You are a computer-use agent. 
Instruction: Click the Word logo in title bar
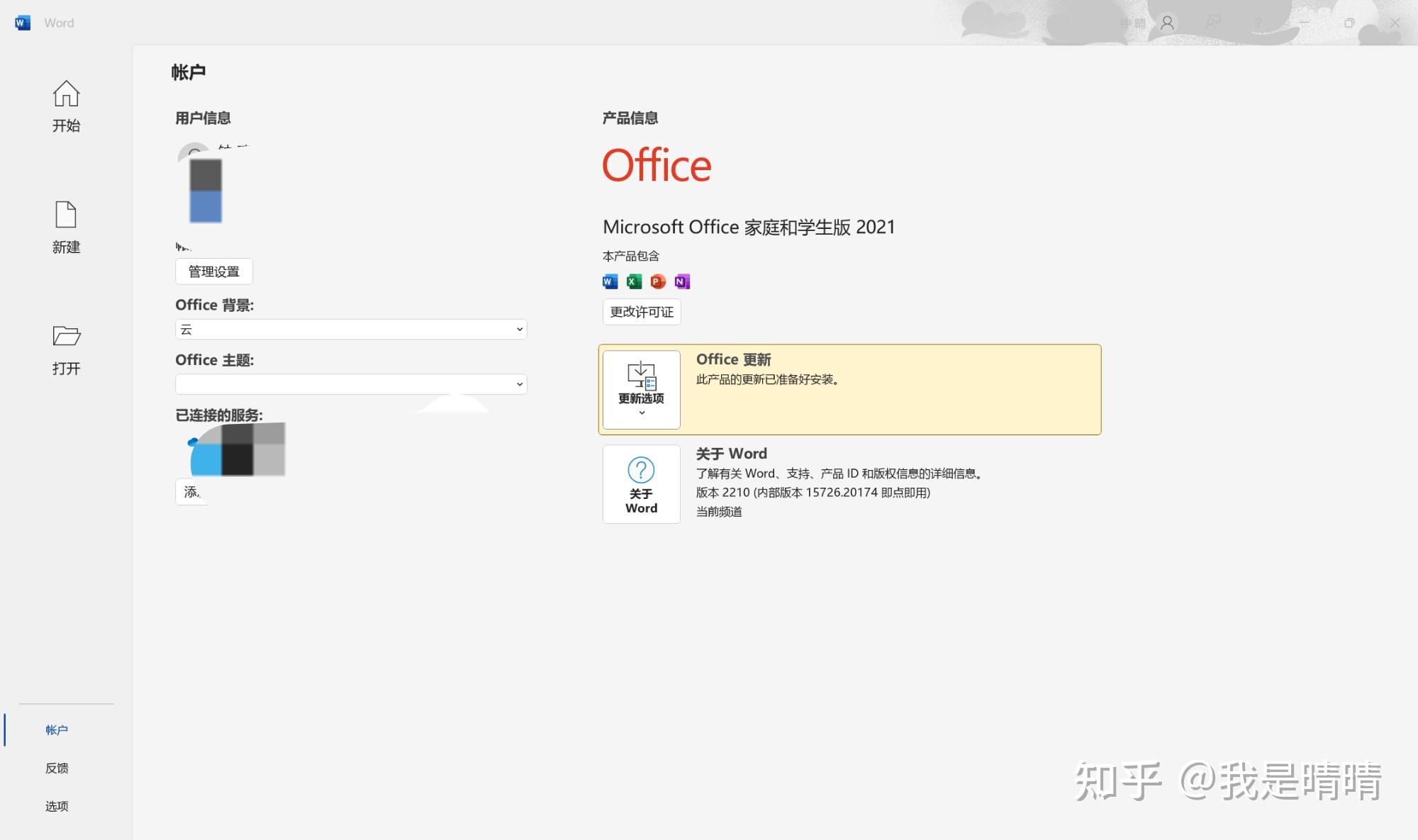[23, 23]
